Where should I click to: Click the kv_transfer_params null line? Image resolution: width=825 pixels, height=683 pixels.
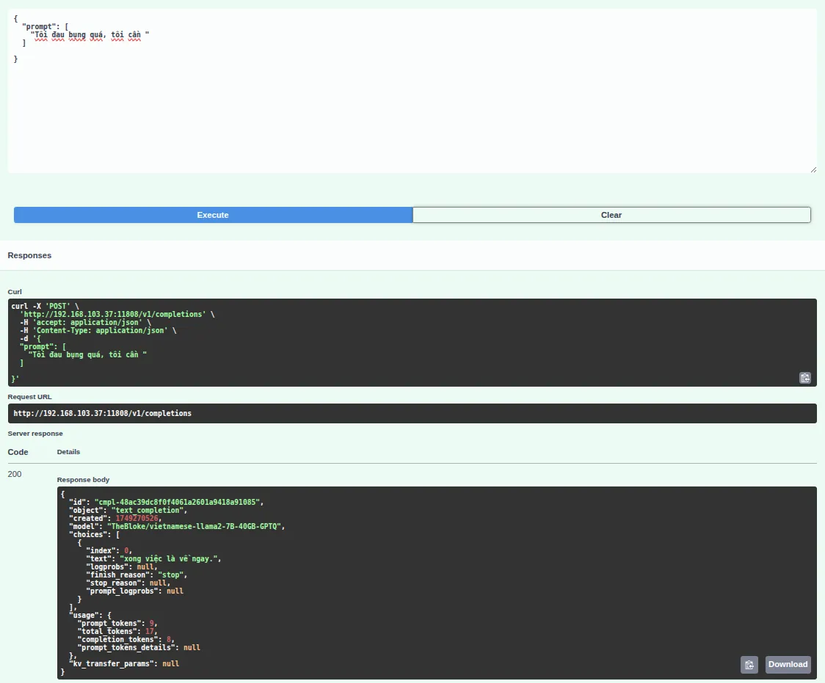124,664
